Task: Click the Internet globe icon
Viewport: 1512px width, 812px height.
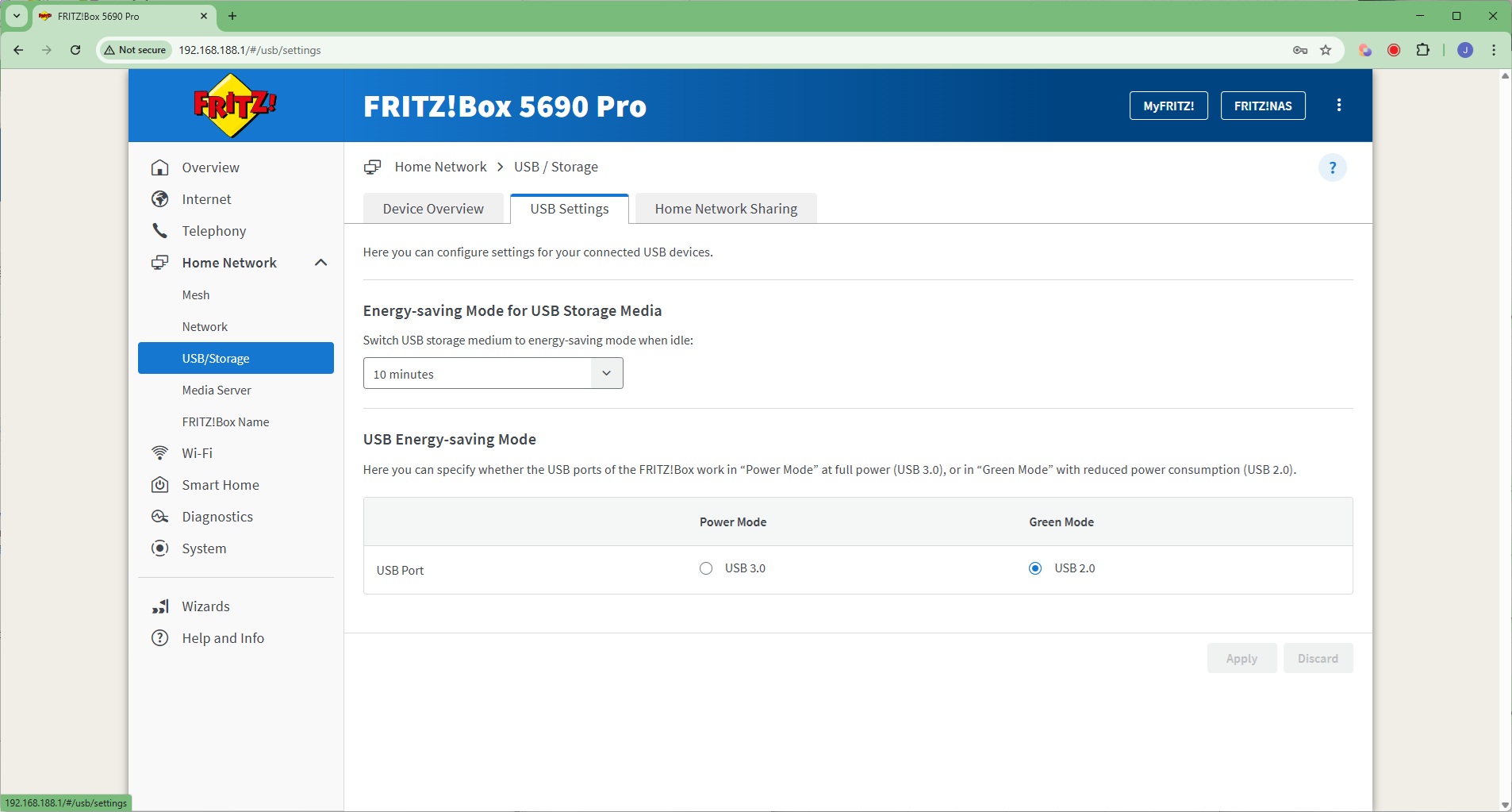Action: click(160, 199)
